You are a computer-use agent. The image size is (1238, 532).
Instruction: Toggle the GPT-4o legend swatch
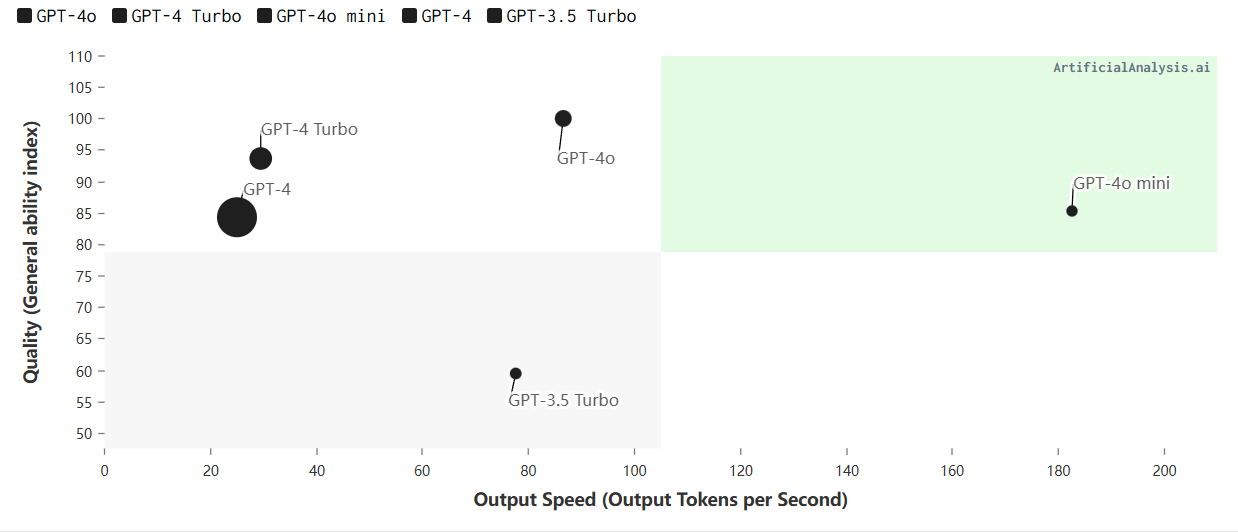(25, 16)
